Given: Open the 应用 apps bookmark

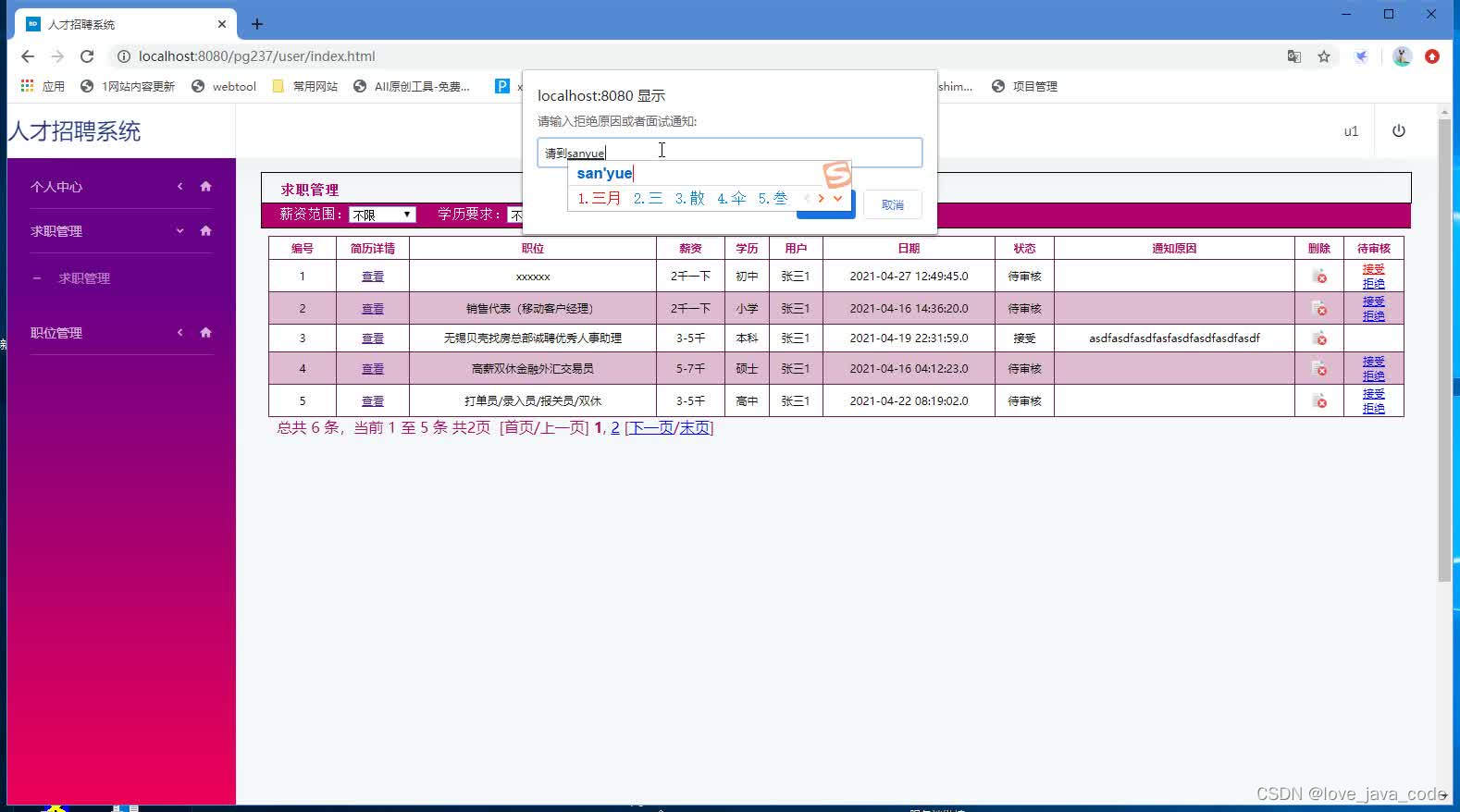Looking at the screenshot, I should [x=43, y=86].
